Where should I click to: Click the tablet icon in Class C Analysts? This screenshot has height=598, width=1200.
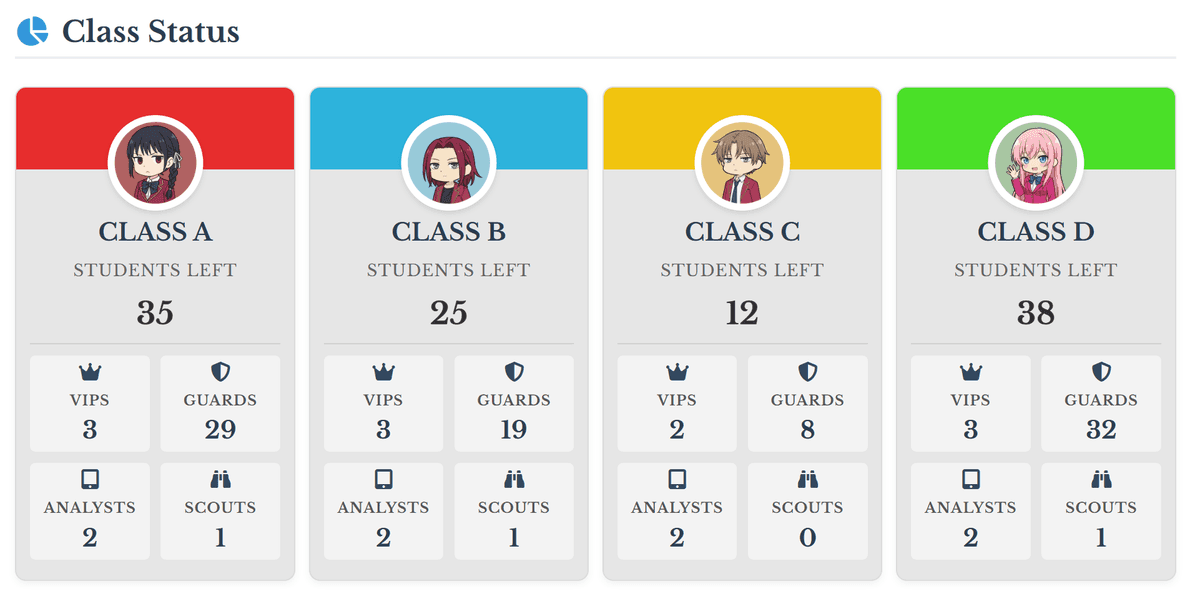coord(677,480)
